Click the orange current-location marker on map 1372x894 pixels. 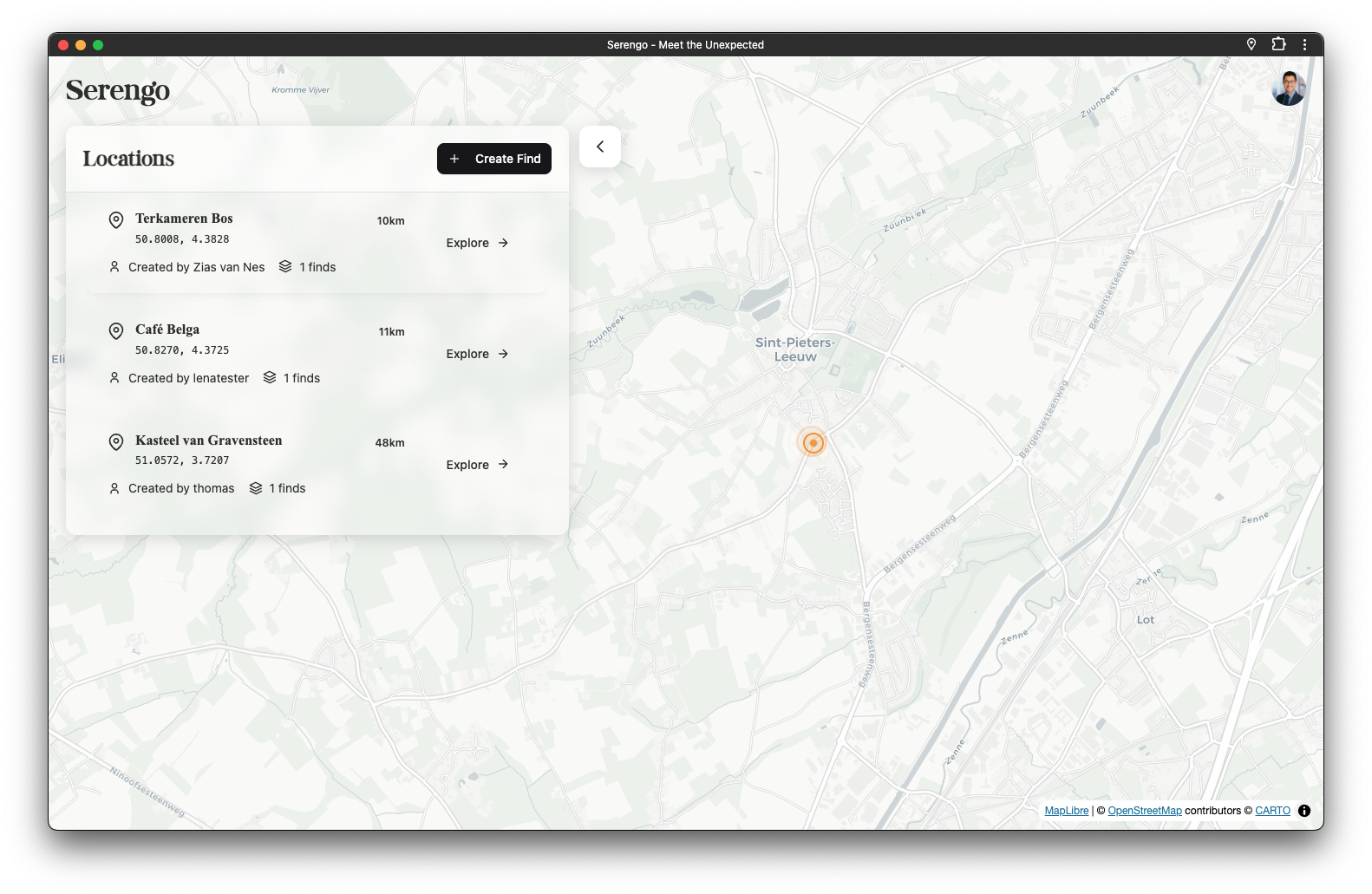(x=813, y=442)
